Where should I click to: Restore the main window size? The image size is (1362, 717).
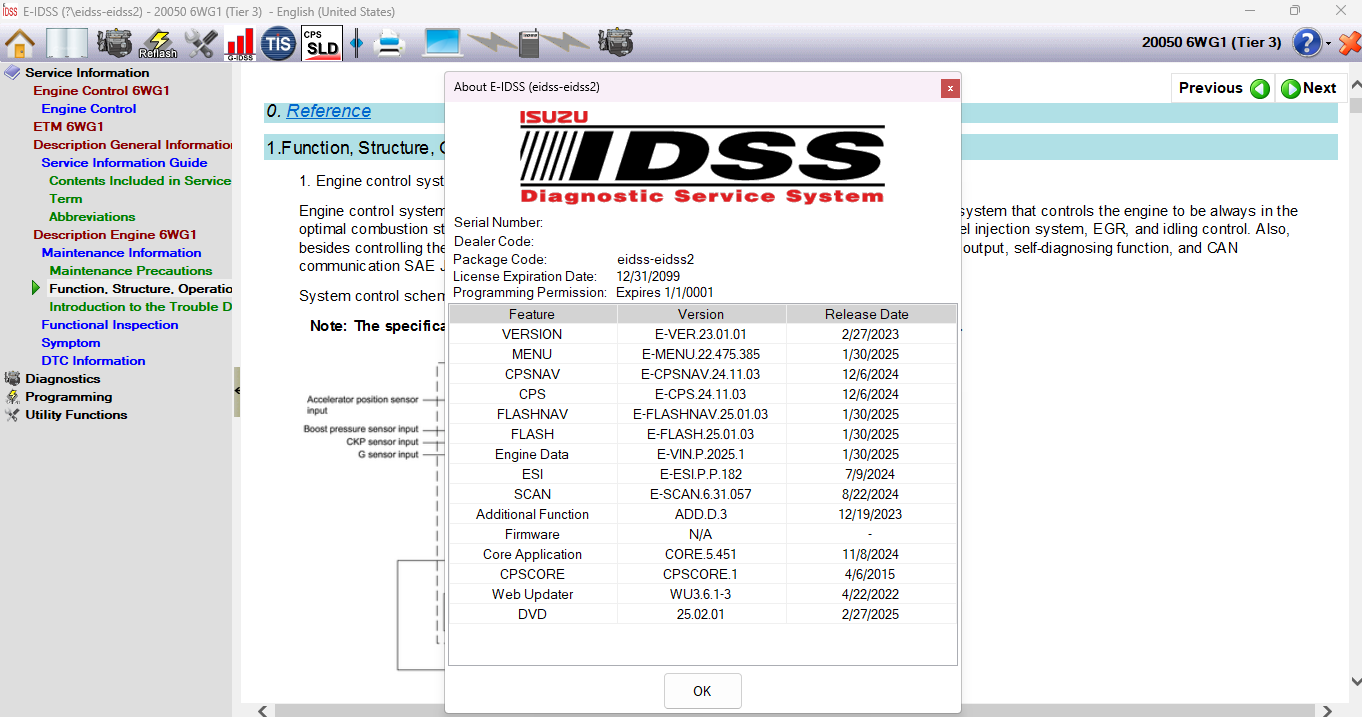tap(1295, 11)
